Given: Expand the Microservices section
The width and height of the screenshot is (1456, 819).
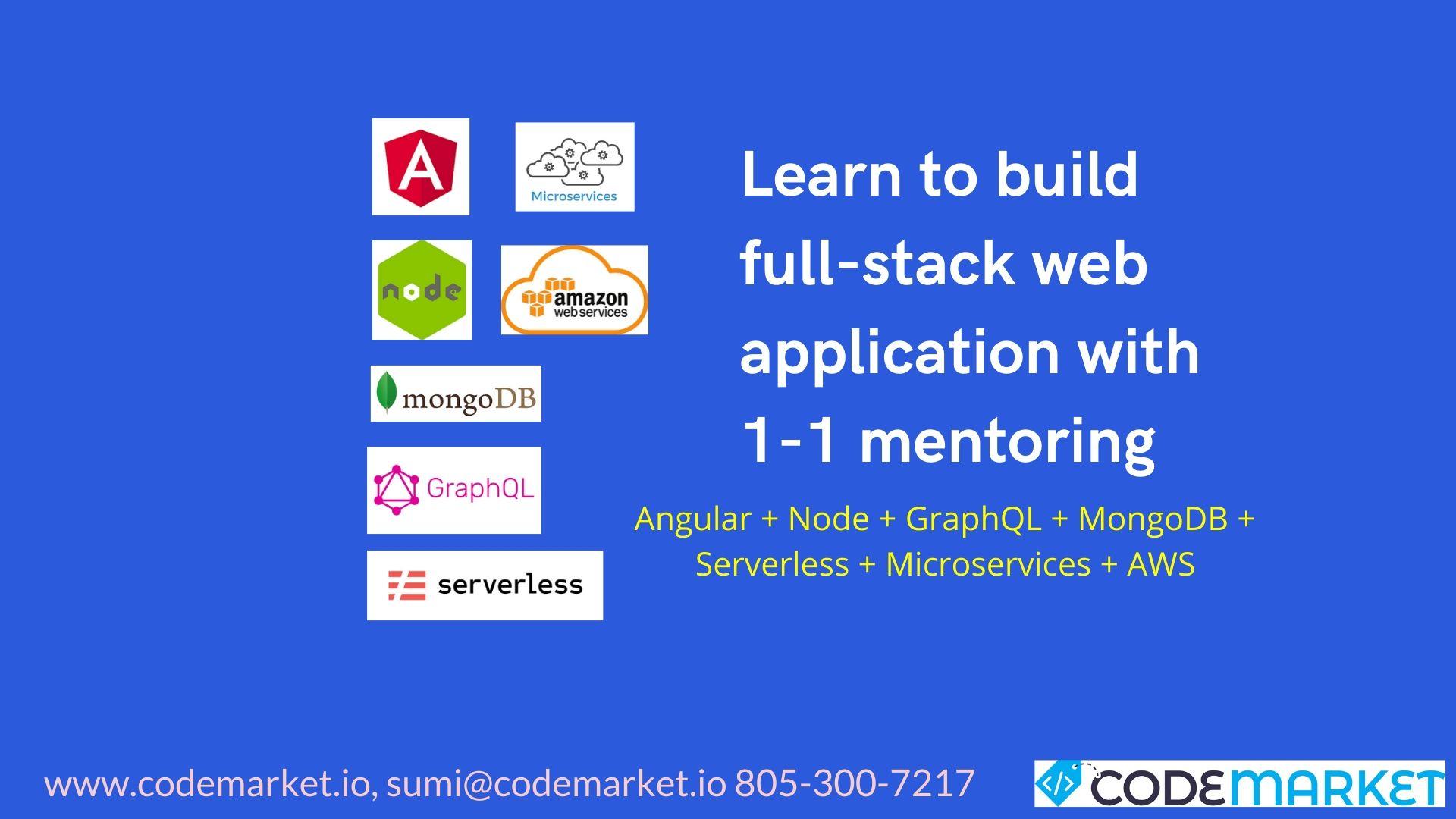Looking at the screenshot, I should [x=576, y=167].
